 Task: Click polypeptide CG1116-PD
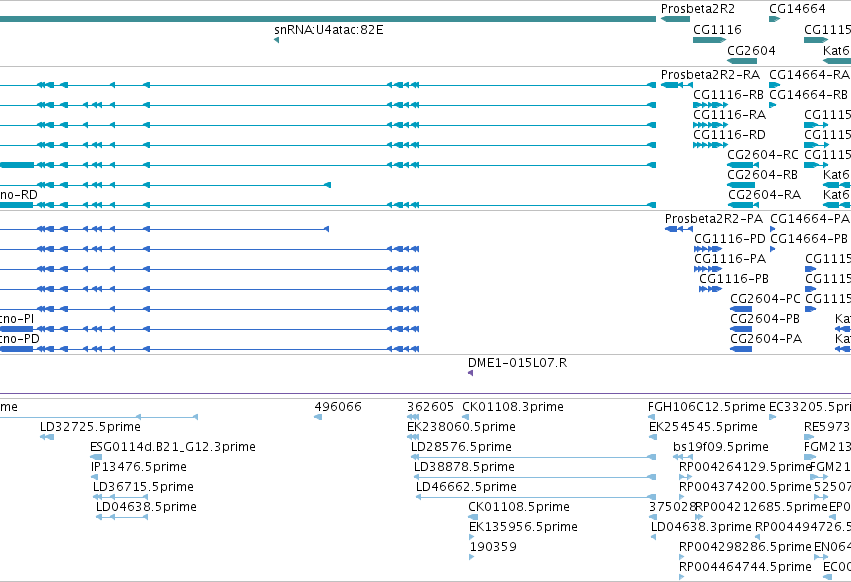click(729, 239)
